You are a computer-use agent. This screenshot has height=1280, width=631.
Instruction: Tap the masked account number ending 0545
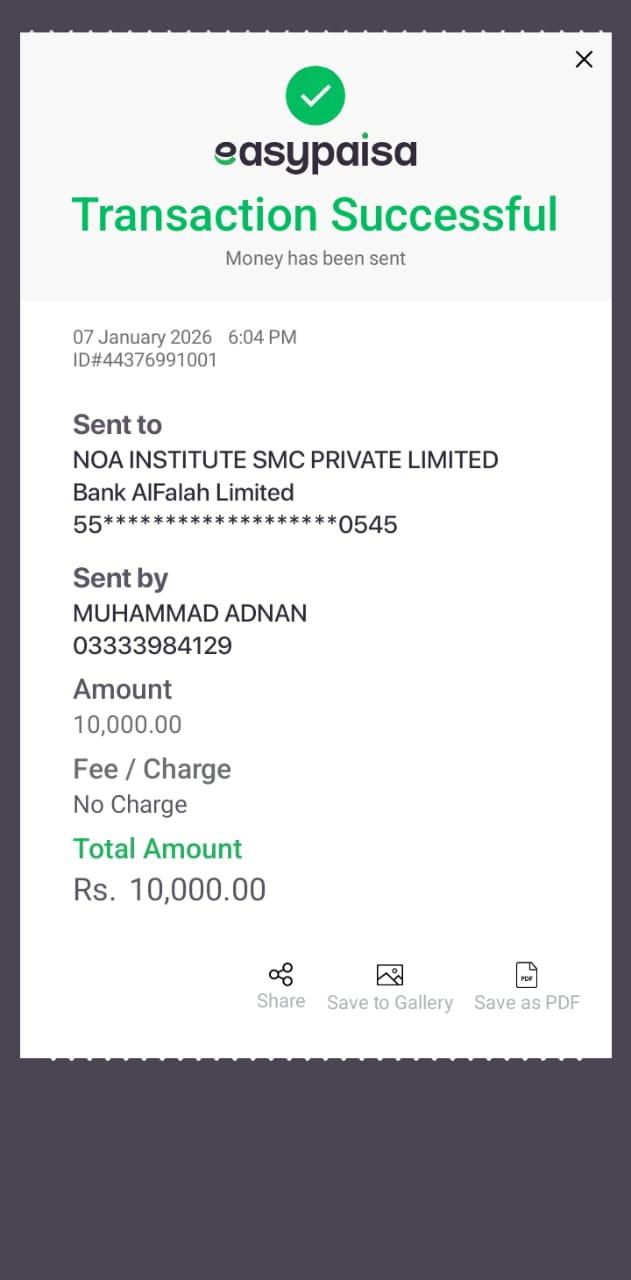tap(235, 524)
